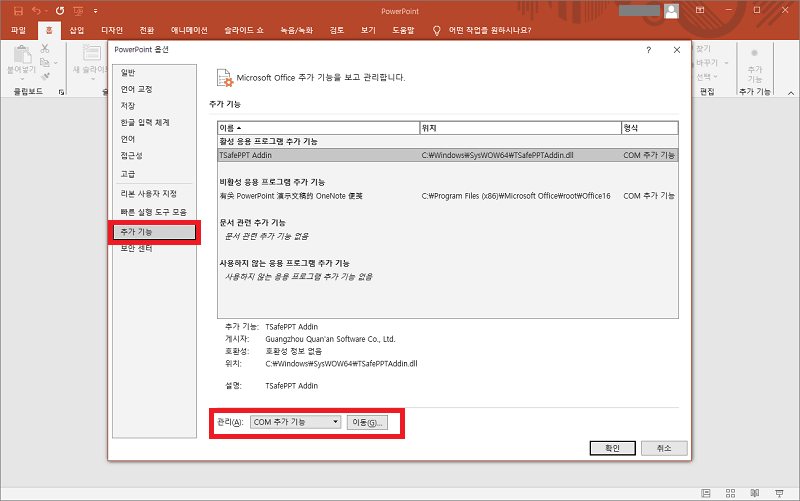Open the 도움말 ribbon tab
This screenshot has height=501, width=800.
click(403, 31)
